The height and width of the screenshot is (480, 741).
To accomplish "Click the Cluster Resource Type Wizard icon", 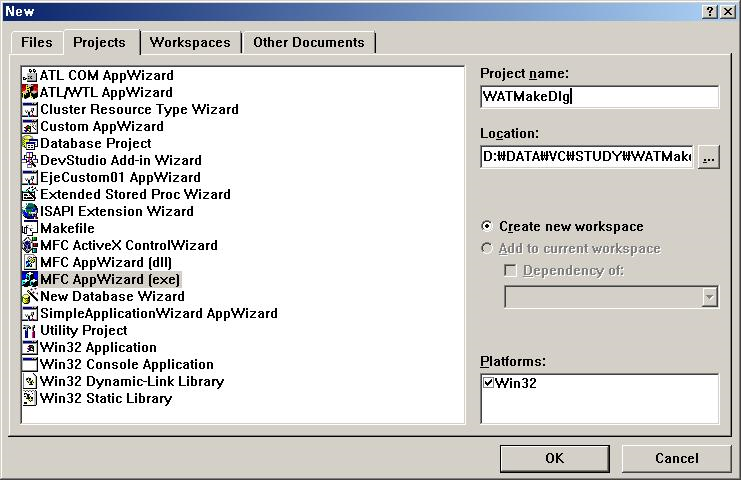I will (x=30, y=109).
